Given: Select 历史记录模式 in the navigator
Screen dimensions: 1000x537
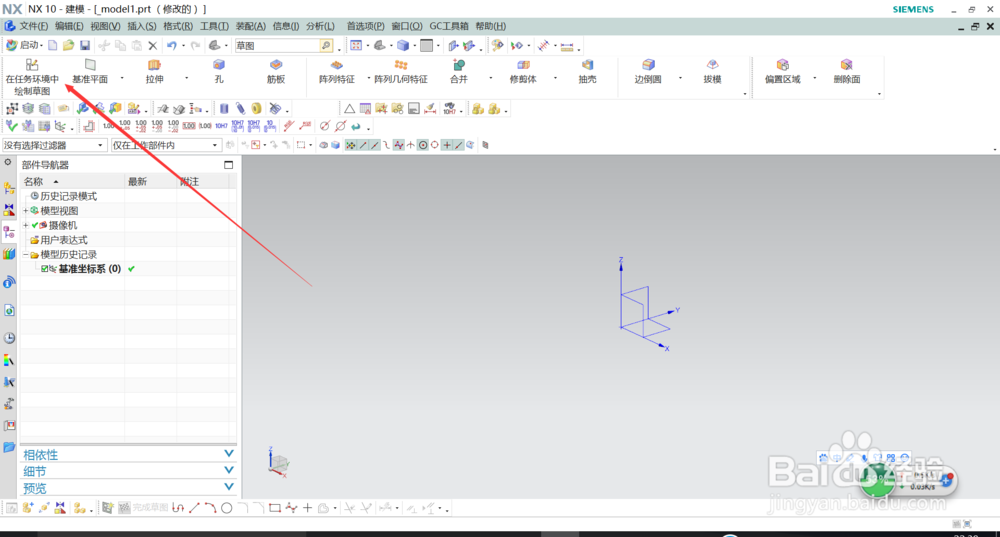Looking at the screenshot, I should pos(68,196).
